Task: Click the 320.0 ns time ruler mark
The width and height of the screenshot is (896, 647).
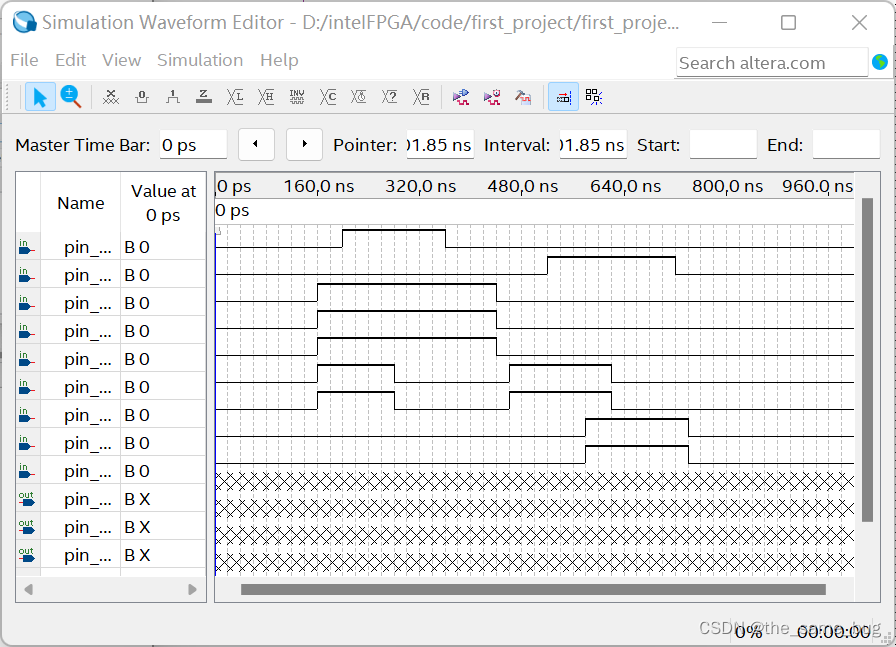Action: coord(421,186)
